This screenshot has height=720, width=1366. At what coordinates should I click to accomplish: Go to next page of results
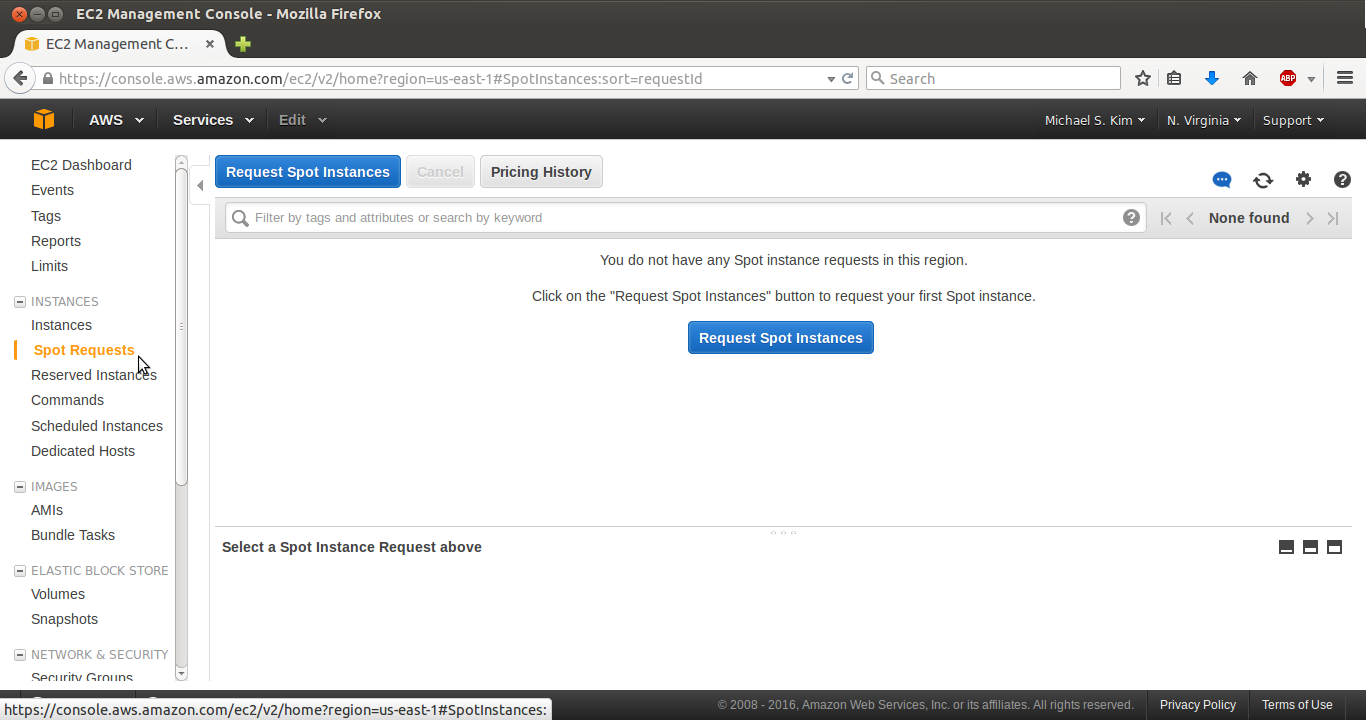click(x=1309, y=218)
